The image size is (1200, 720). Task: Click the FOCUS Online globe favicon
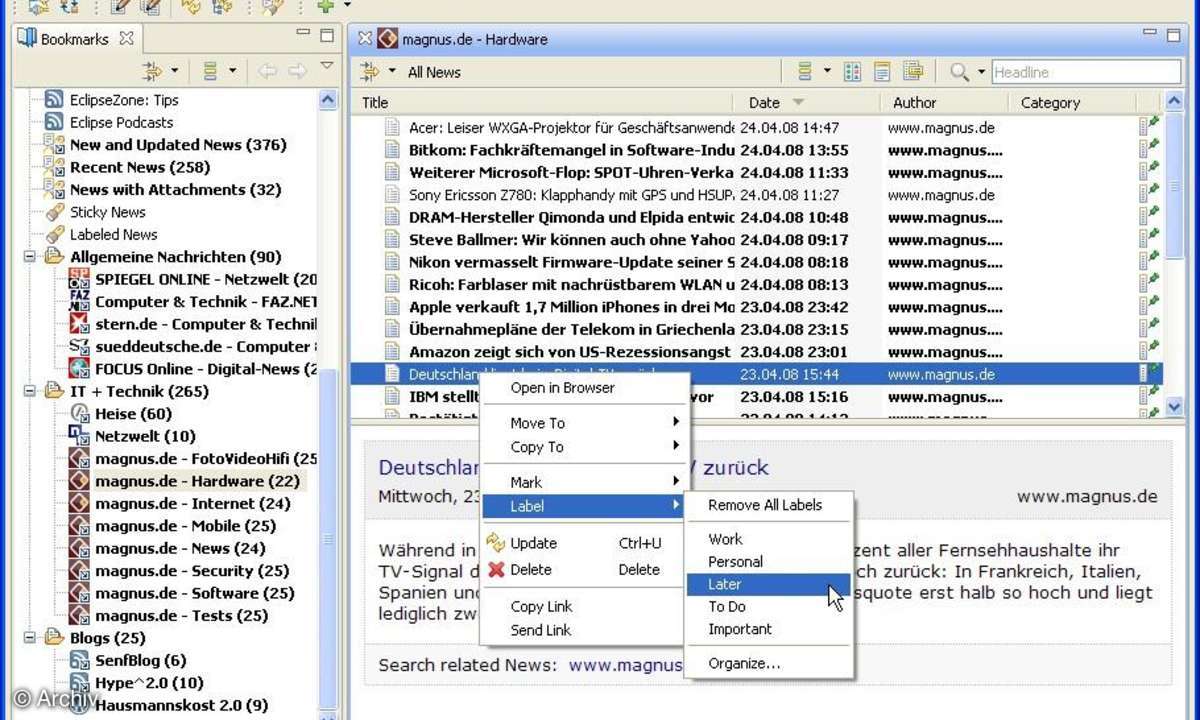(79, 369)
